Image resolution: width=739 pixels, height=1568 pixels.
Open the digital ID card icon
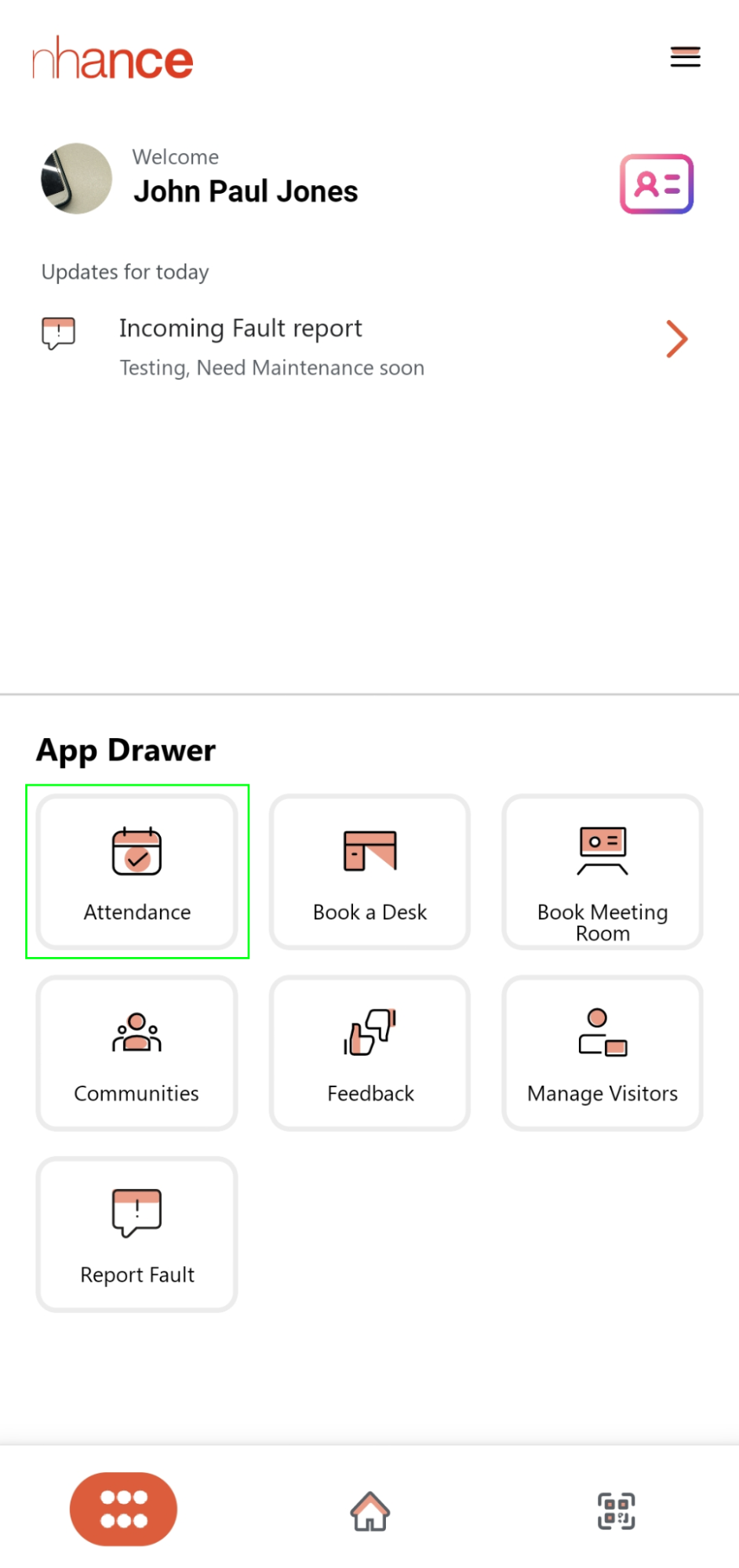(x=657, y=184)
